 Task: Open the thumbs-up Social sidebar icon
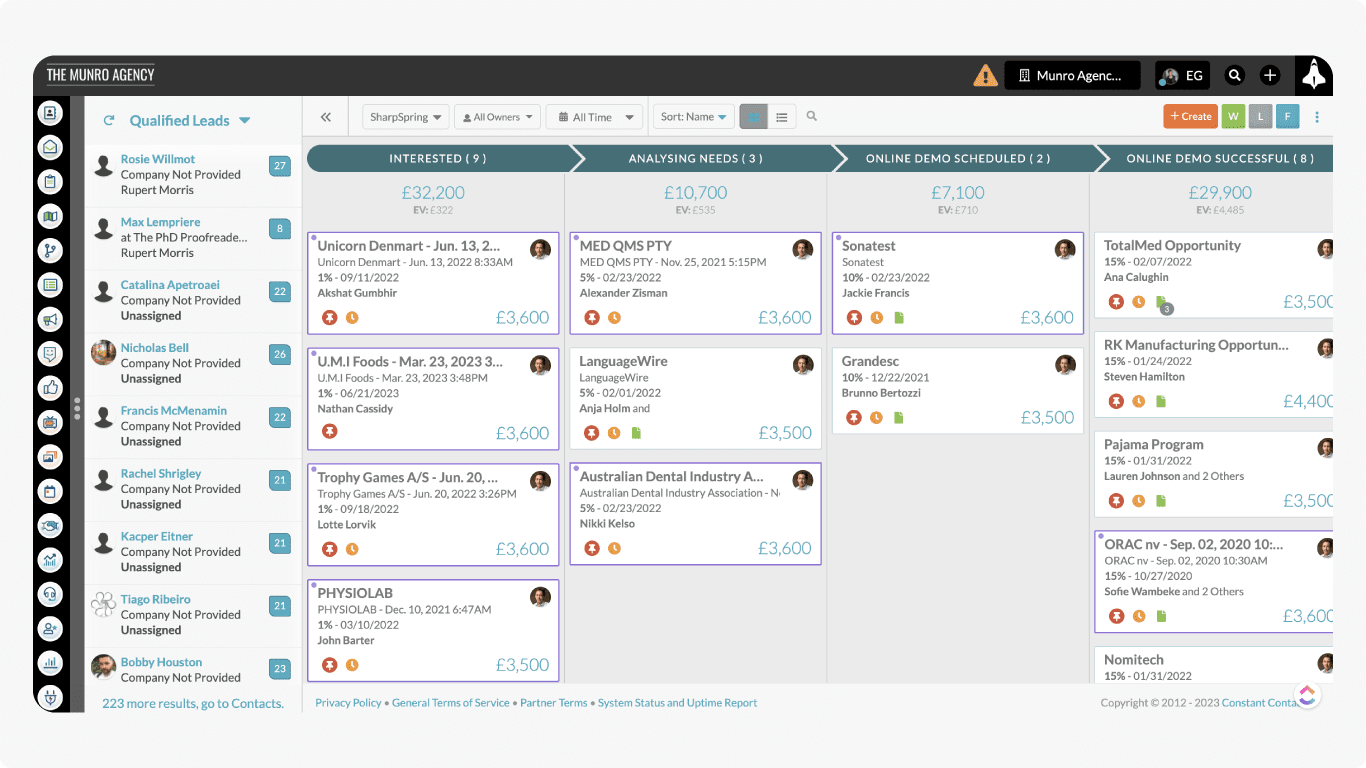coord(50,388)
